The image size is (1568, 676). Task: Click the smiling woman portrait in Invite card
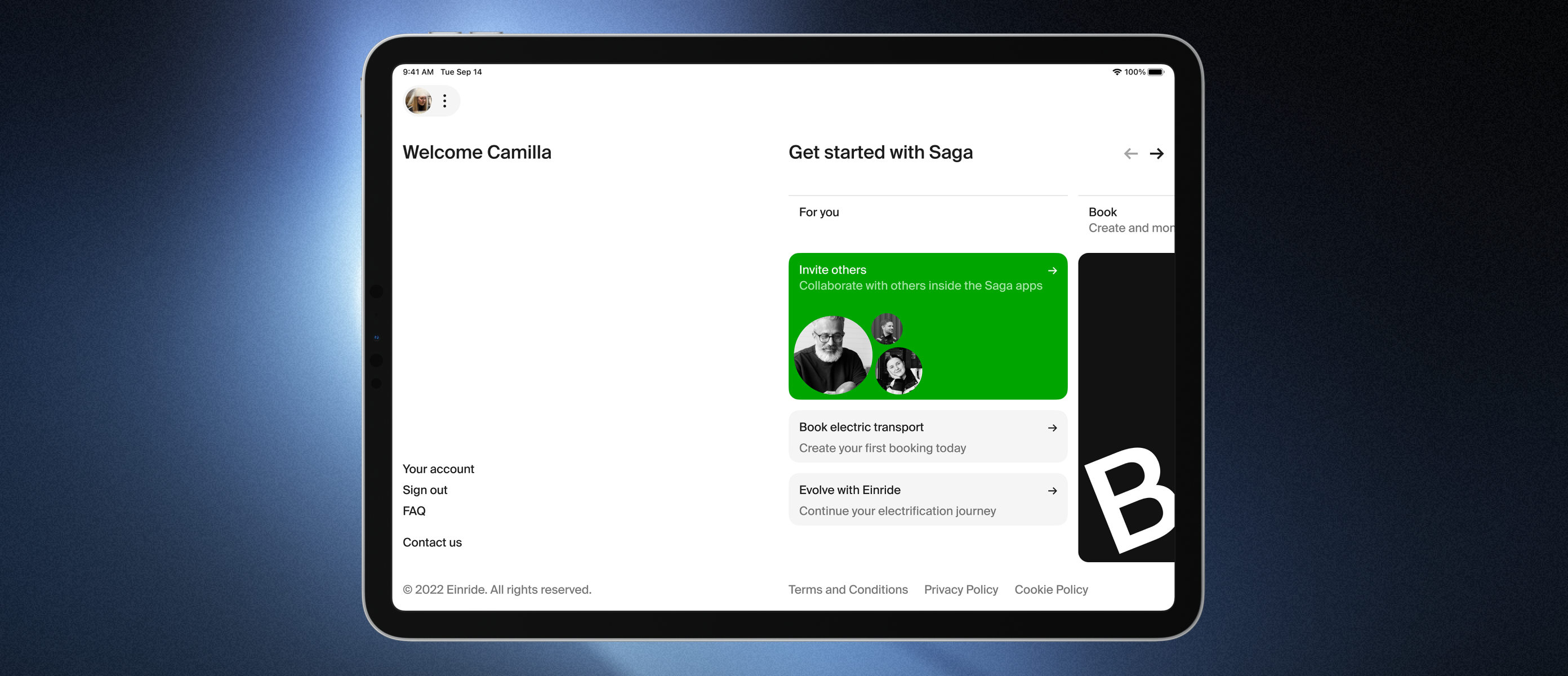click(x=899, y=371)
